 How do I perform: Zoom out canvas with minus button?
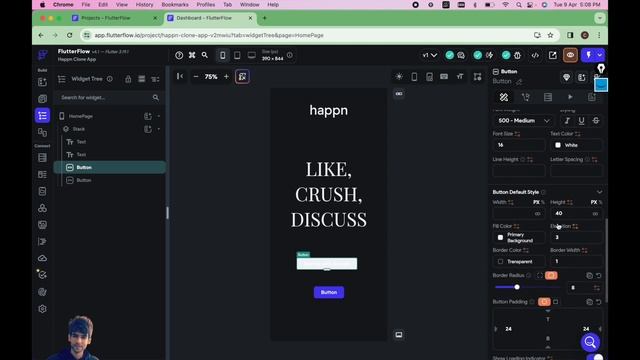[x=196, y=76]
